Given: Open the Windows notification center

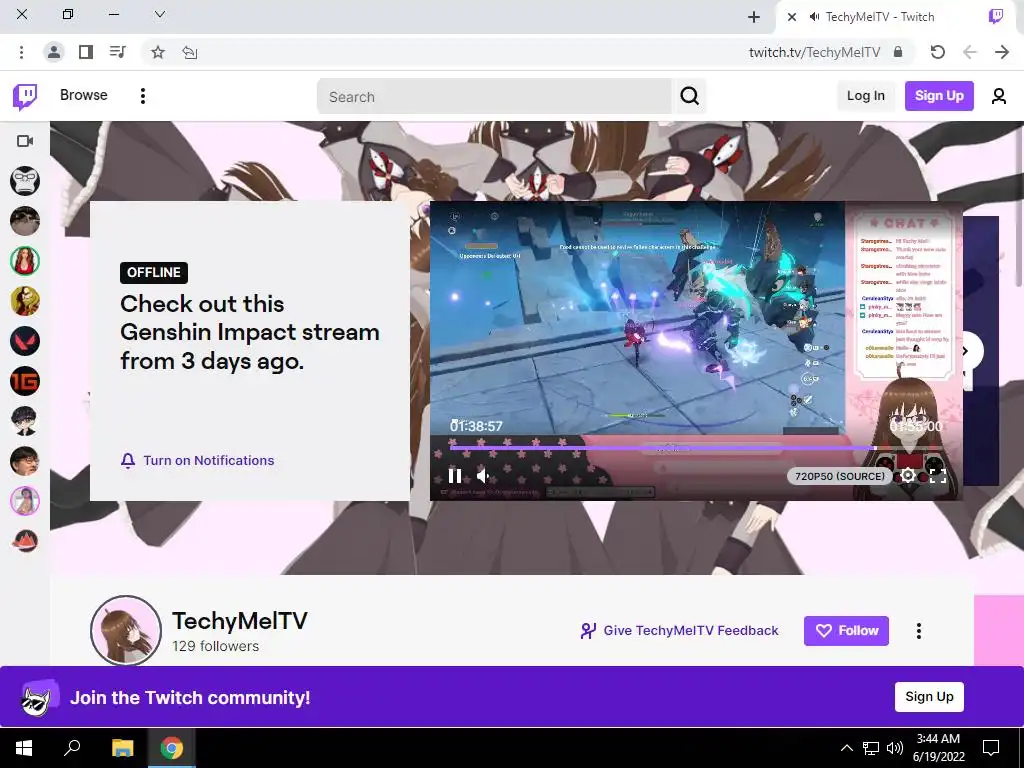Looking at the screenshot, I should click(x=991, y=748).
